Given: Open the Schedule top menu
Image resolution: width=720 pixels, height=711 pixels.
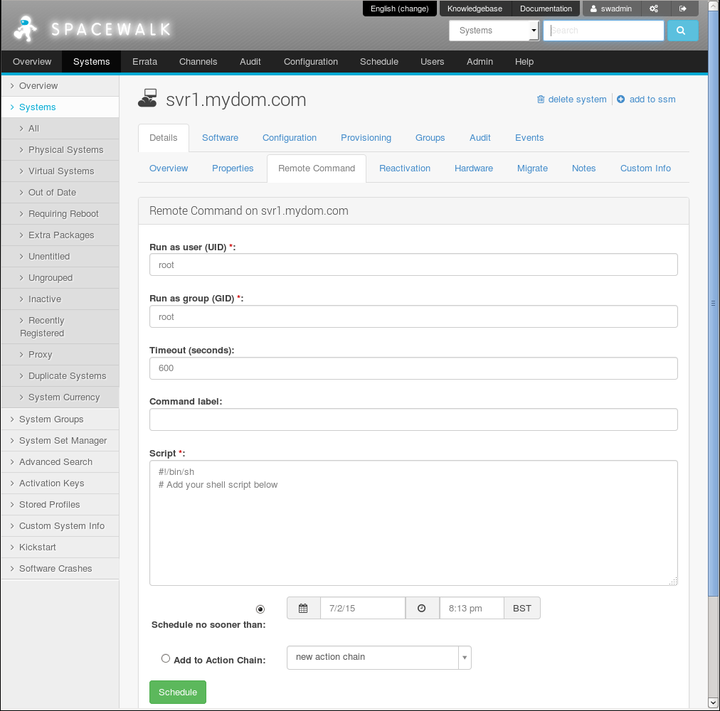Looking at the screenshot, I should pyautogui.click(x=379, y=62).
